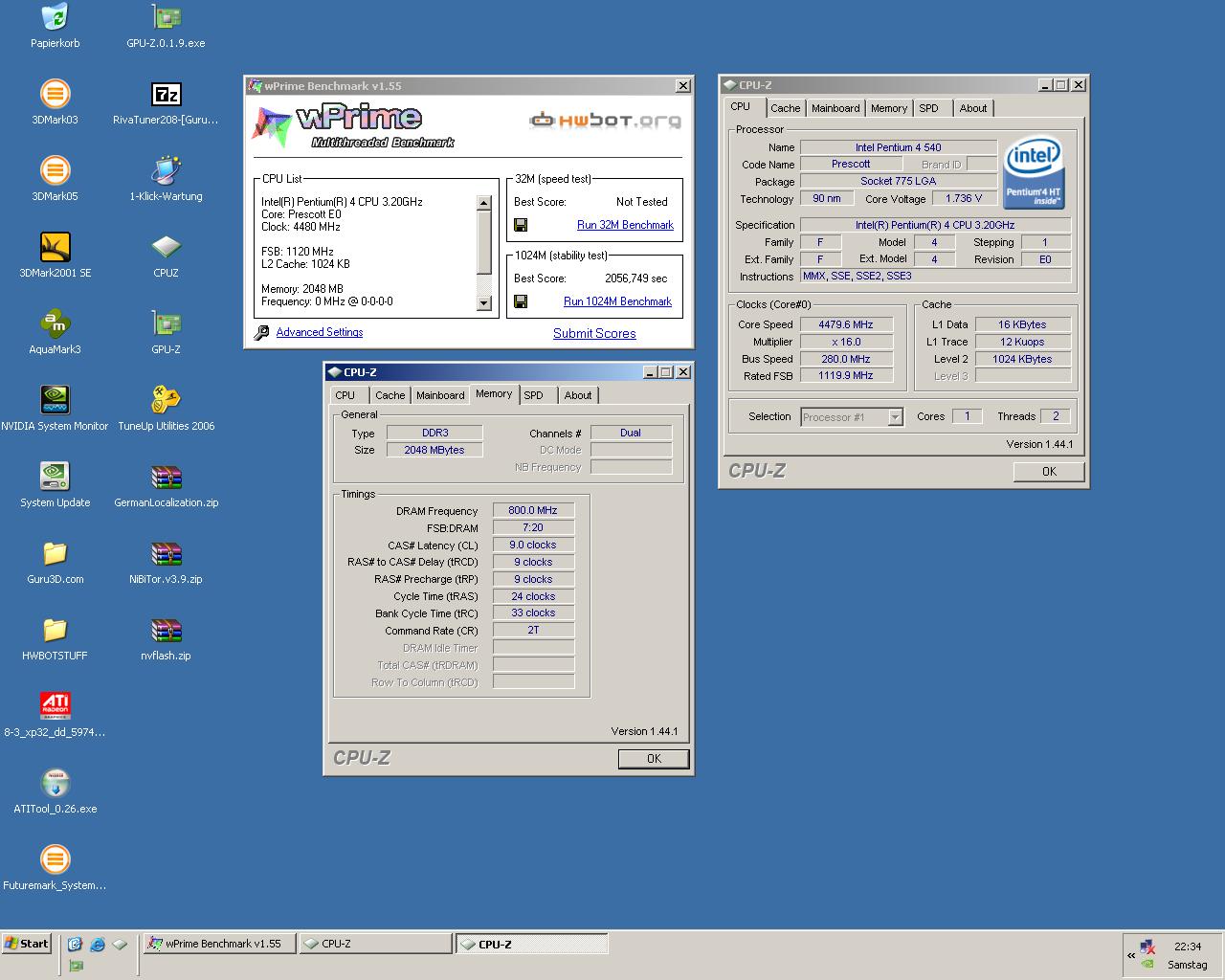Viewport: 1225px width, 980px height.
Task: Open the Papierkorb recycle bin icon
Action: pos(55,17)
